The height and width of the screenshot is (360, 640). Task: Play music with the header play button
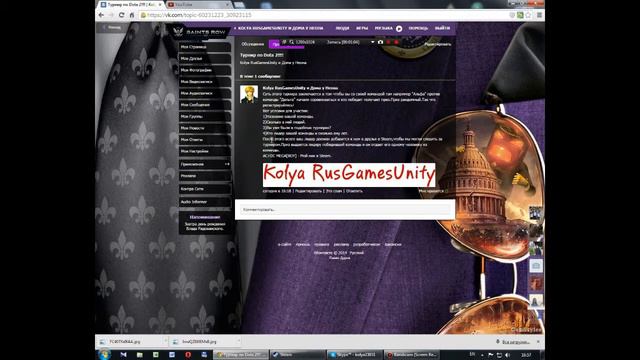click(x=399, y=29)
